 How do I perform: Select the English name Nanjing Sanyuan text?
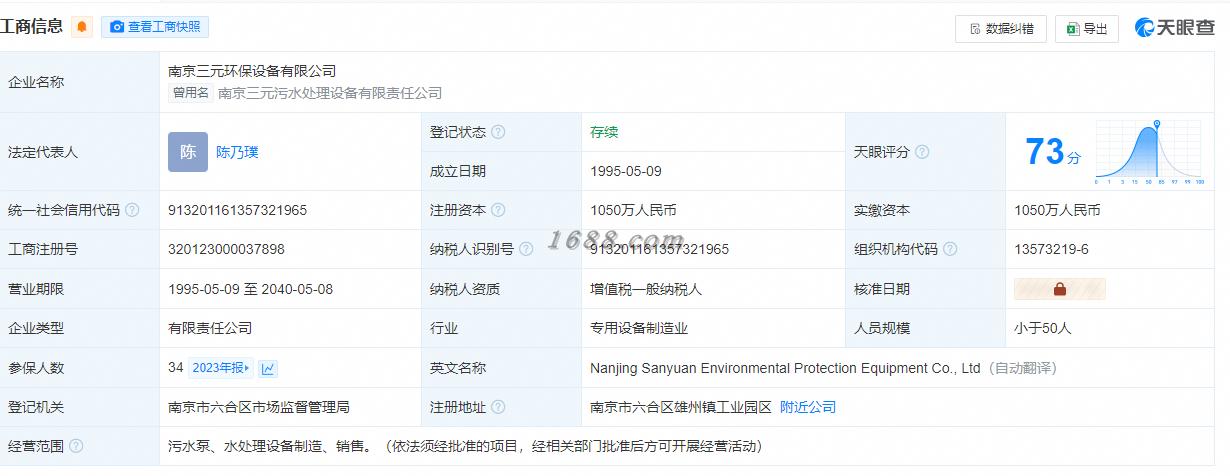click(x=785, y=368)
